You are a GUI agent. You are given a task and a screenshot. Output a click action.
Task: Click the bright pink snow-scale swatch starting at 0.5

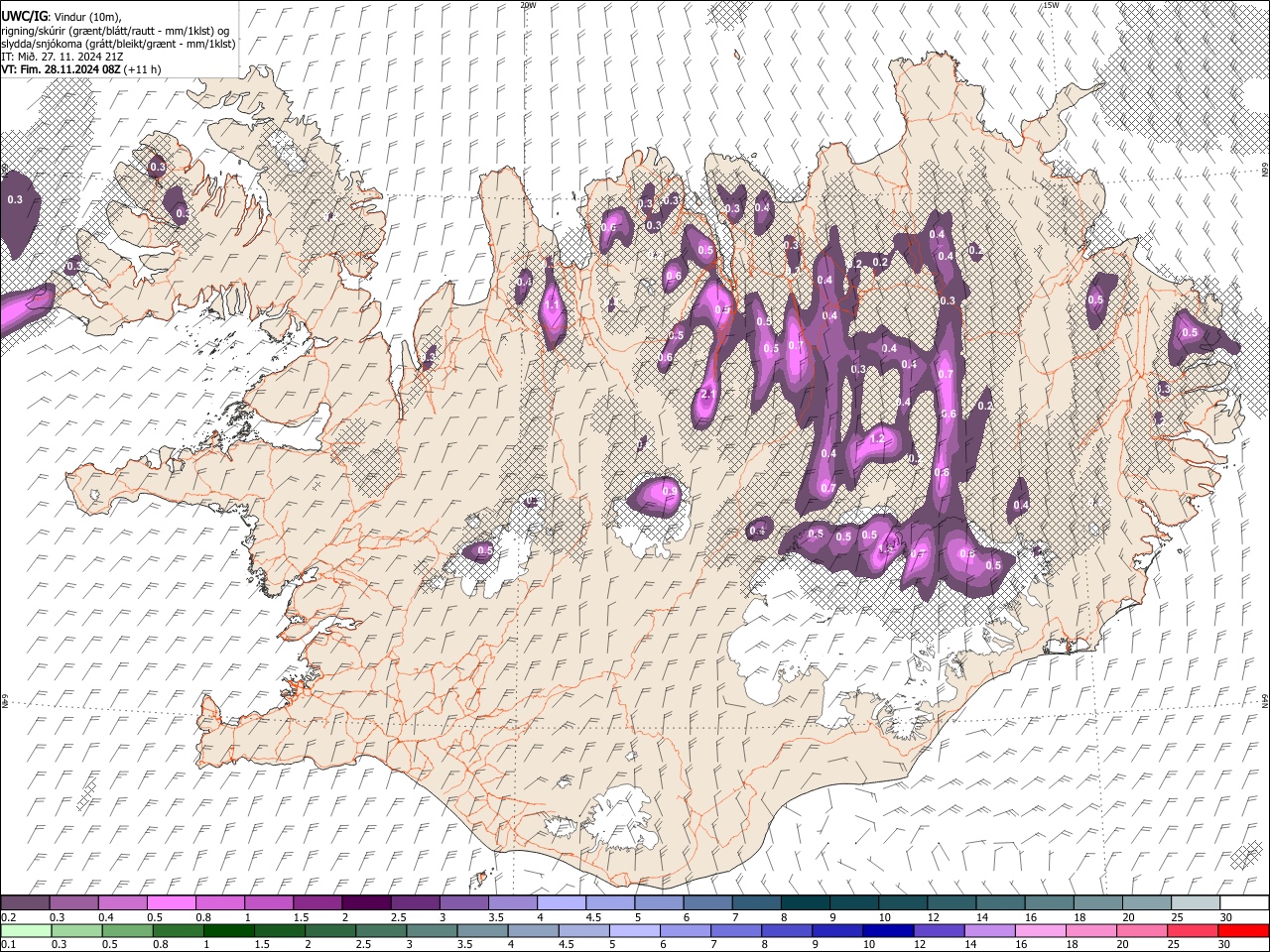(171, 903)
